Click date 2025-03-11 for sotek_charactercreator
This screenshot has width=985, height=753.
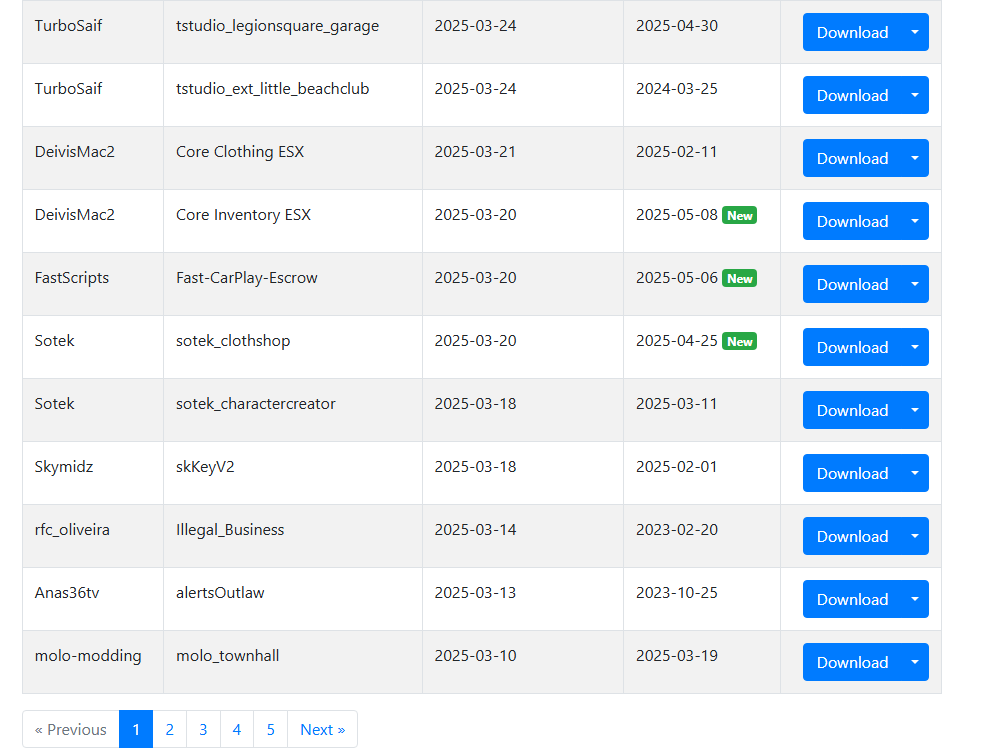[x=677, y=403]
